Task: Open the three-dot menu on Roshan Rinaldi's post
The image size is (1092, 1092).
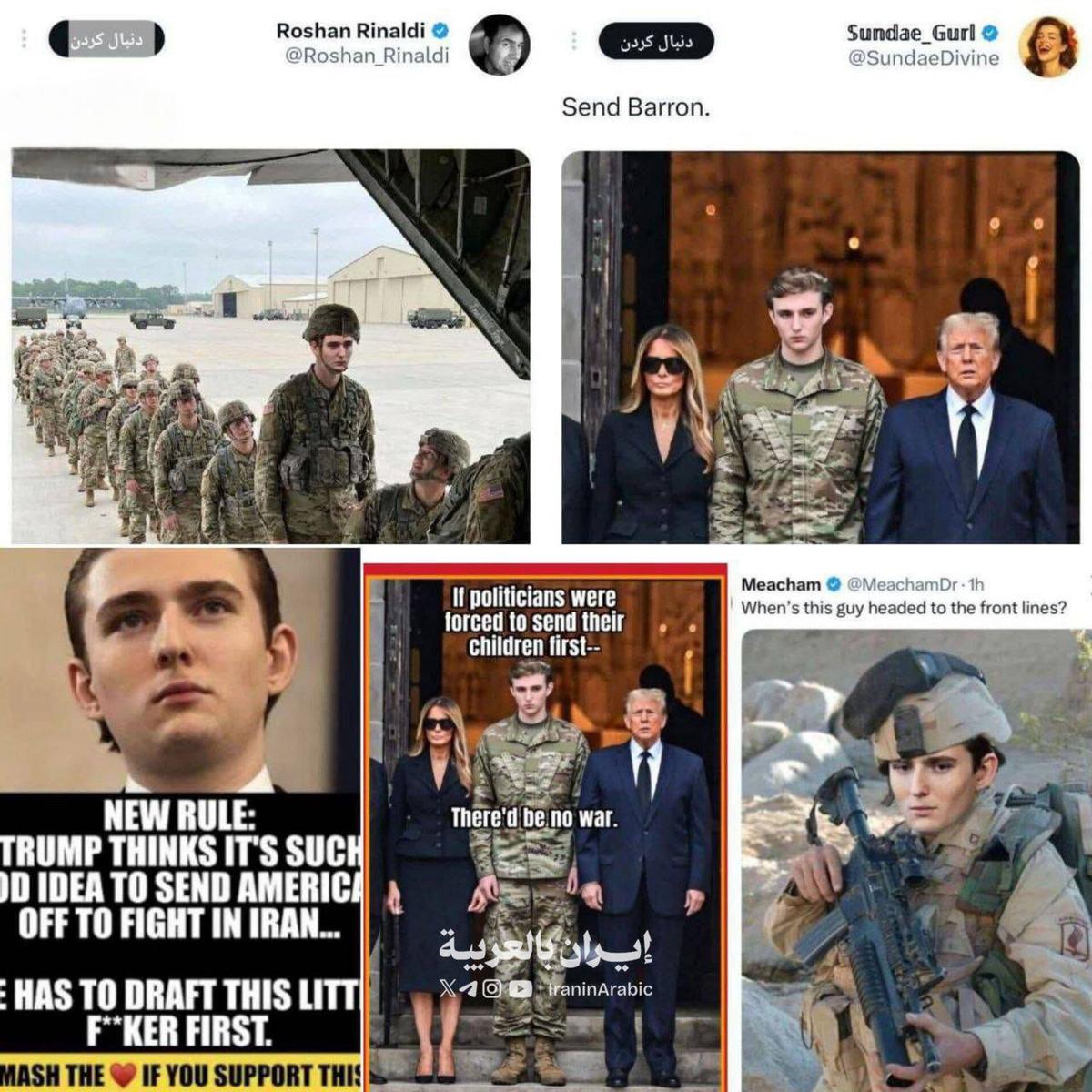Action: point(25,40)
